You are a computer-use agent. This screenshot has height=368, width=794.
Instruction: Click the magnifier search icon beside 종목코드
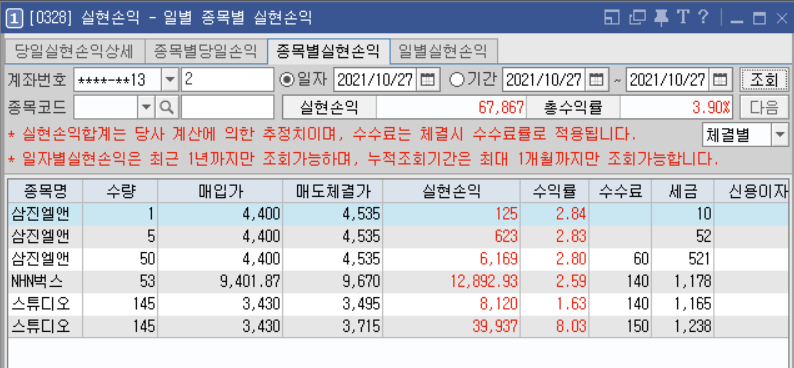coord(167,107)
